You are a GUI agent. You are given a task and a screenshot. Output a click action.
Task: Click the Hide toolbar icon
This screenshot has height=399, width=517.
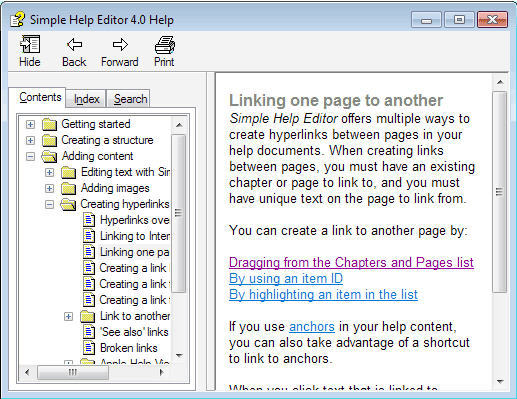pos(30,44)
